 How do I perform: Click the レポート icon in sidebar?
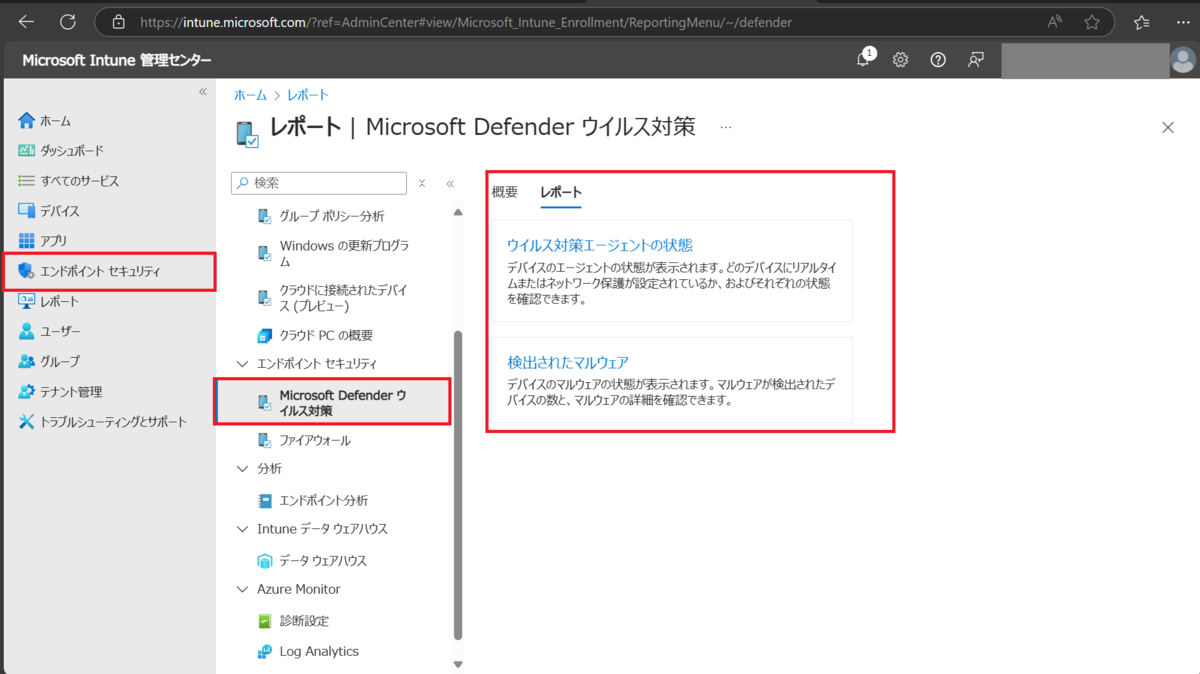pyautogui.click(x=27, y=301)
